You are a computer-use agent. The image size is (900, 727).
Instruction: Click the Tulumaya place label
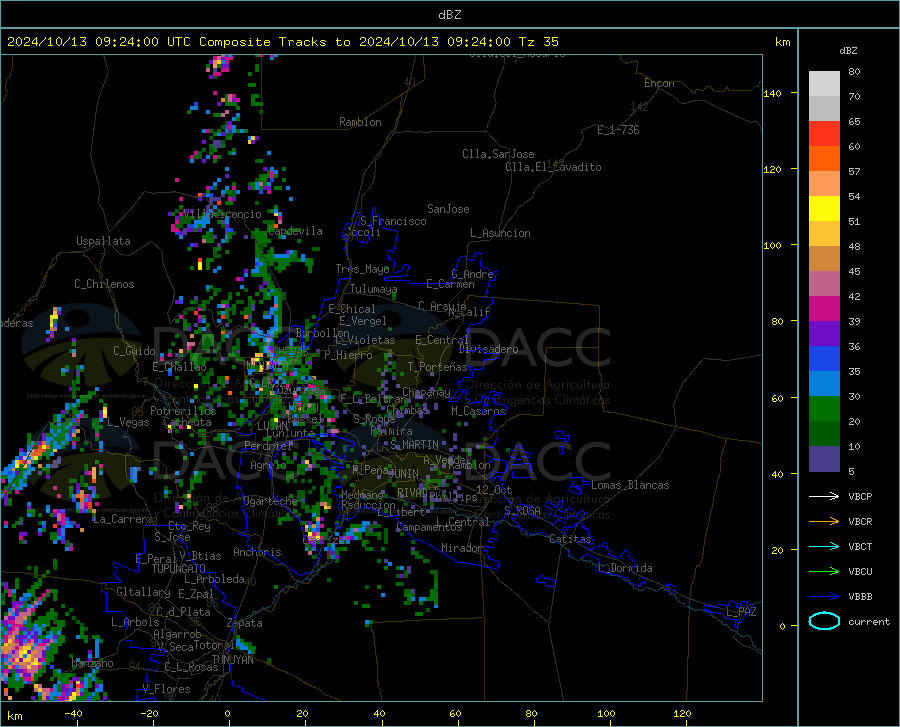click(373, 289)
